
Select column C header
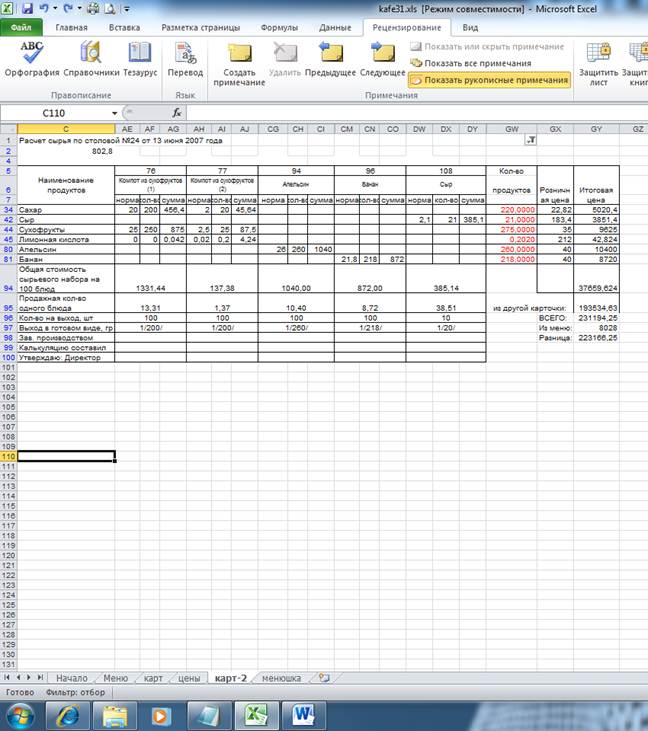click(x=66, y=129)
